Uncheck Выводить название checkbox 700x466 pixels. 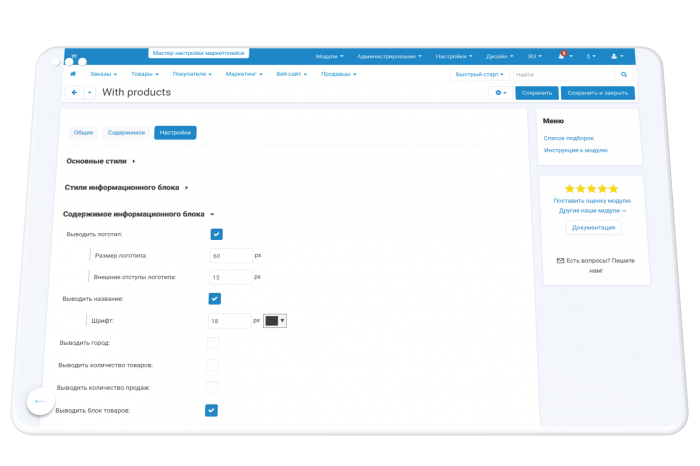(215, 299)
